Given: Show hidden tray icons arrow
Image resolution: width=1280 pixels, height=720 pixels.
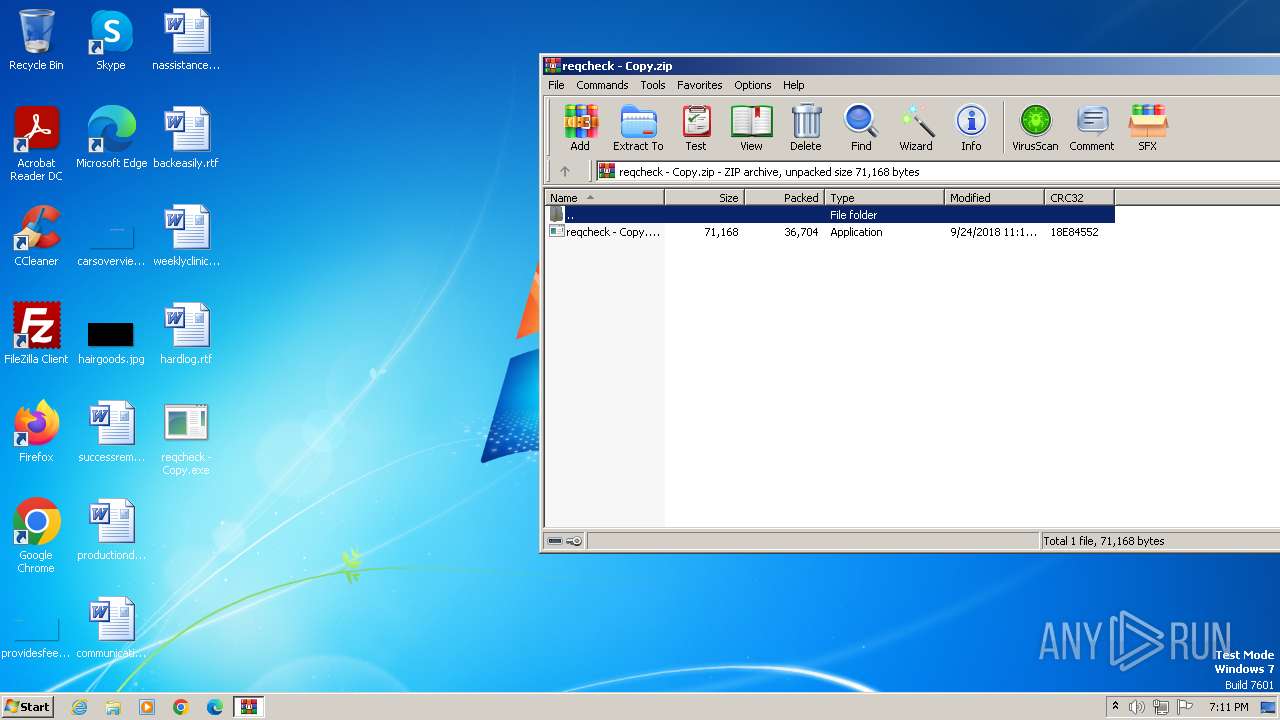Looking at the screenshot, I should coord(1116,706).
